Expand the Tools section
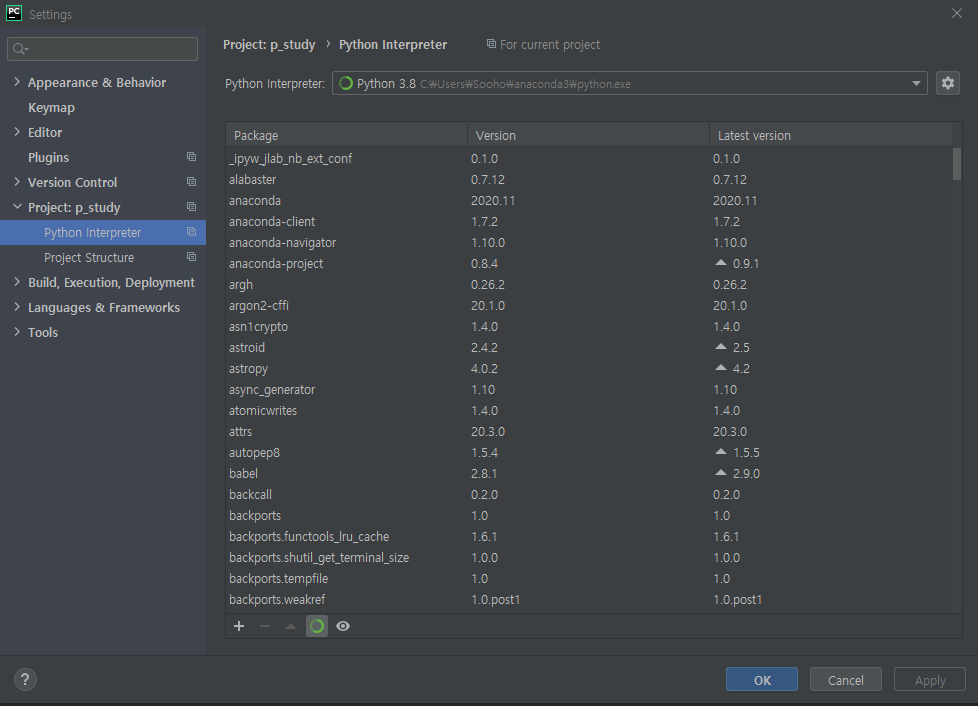The width and height of the screenshot is (978, 706). click(17, 332)
